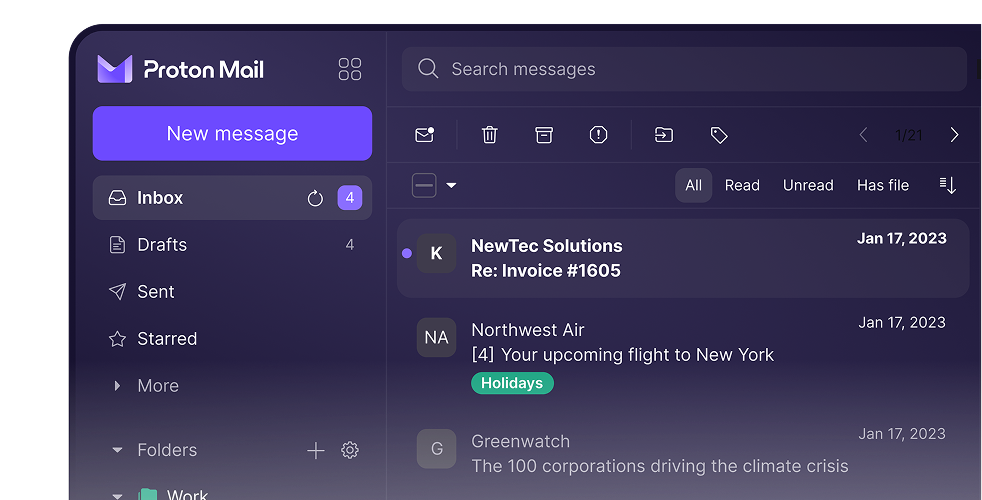982x500 pixels.
Task: Expand the More section in the sidebar
Action: click(117, 386)
